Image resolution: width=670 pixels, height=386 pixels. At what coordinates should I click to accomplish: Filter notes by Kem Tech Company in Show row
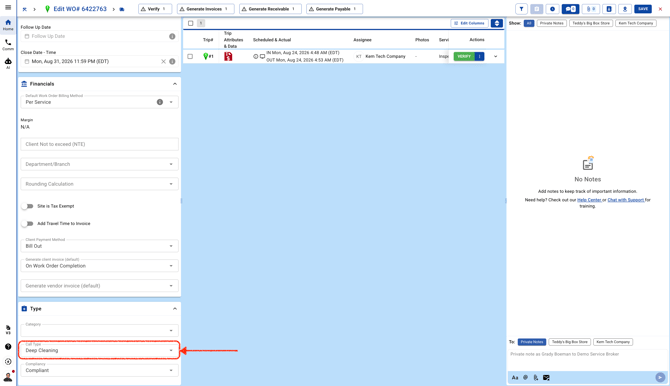pos(636,23)
